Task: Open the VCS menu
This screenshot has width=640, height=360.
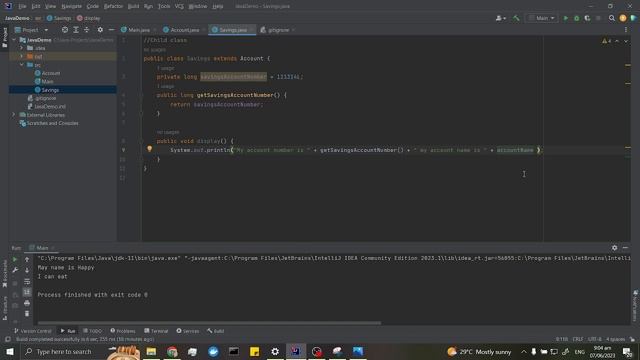Action: [179, 6]
